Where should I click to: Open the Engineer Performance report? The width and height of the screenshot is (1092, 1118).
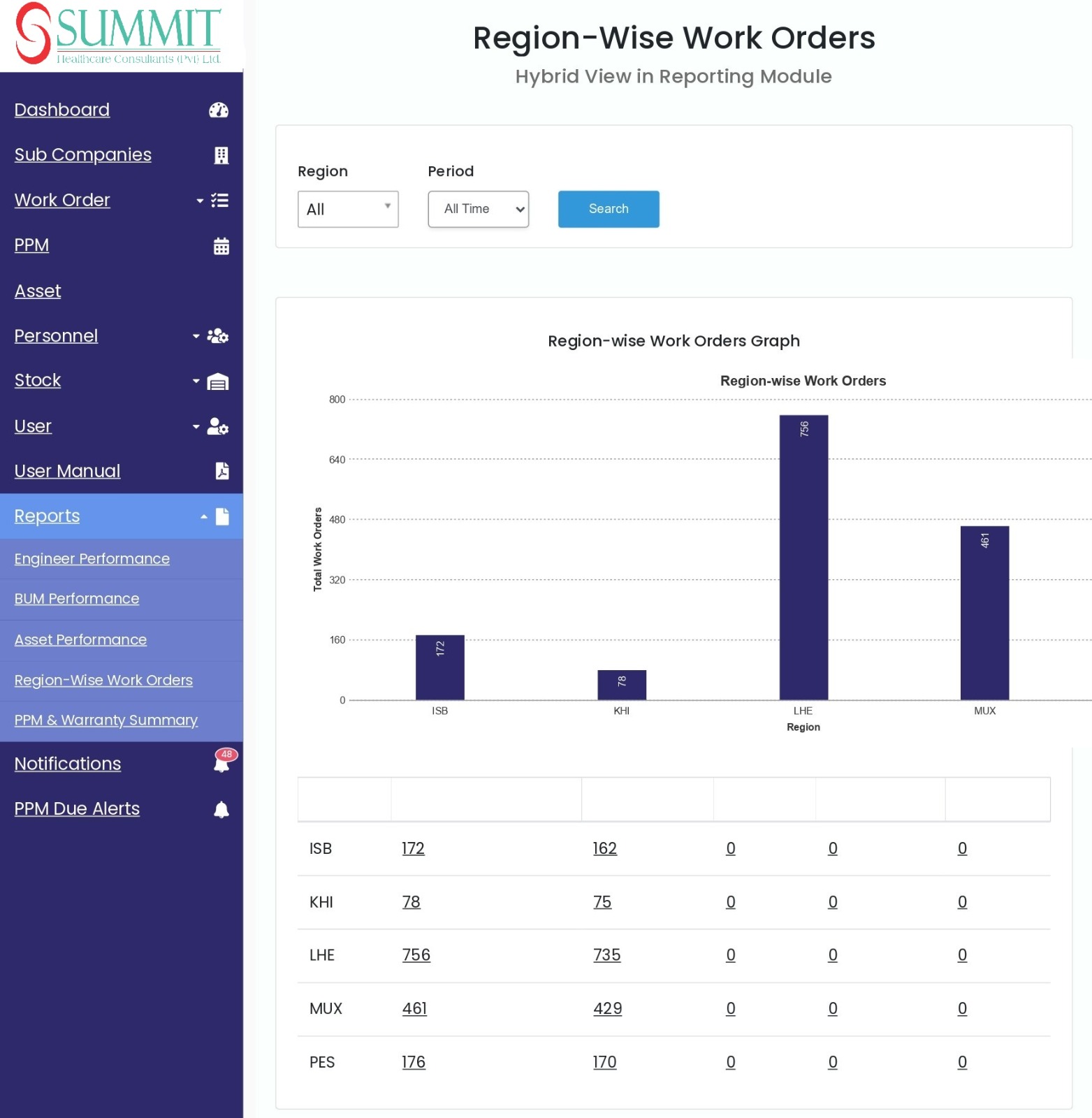coord(92,559)
